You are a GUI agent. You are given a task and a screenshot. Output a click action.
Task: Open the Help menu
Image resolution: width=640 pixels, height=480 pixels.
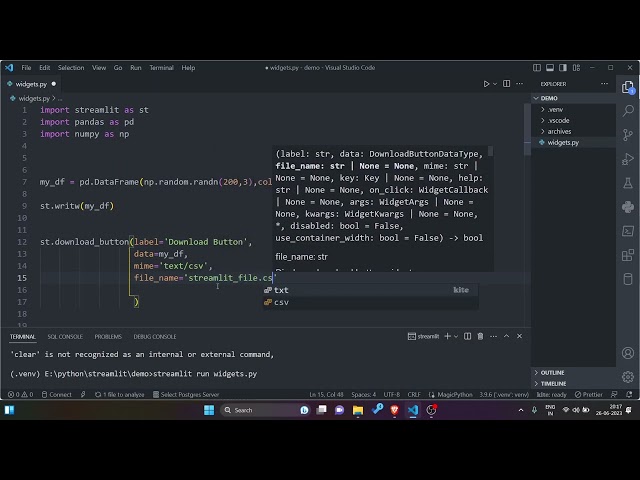point(188,68)
